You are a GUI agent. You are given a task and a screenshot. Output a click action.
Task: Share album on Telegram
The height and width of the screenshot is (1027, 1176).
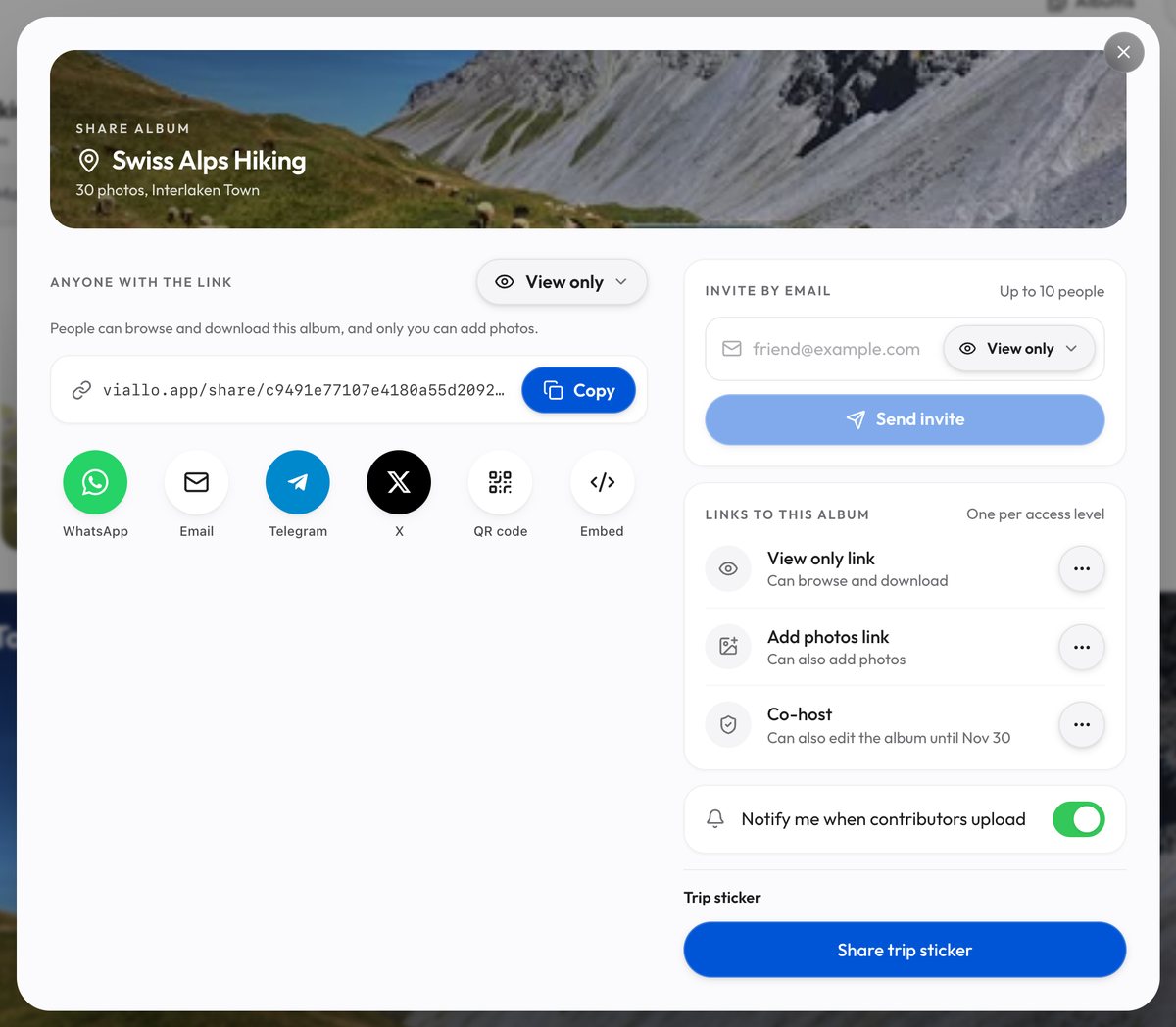pos(298,482)
